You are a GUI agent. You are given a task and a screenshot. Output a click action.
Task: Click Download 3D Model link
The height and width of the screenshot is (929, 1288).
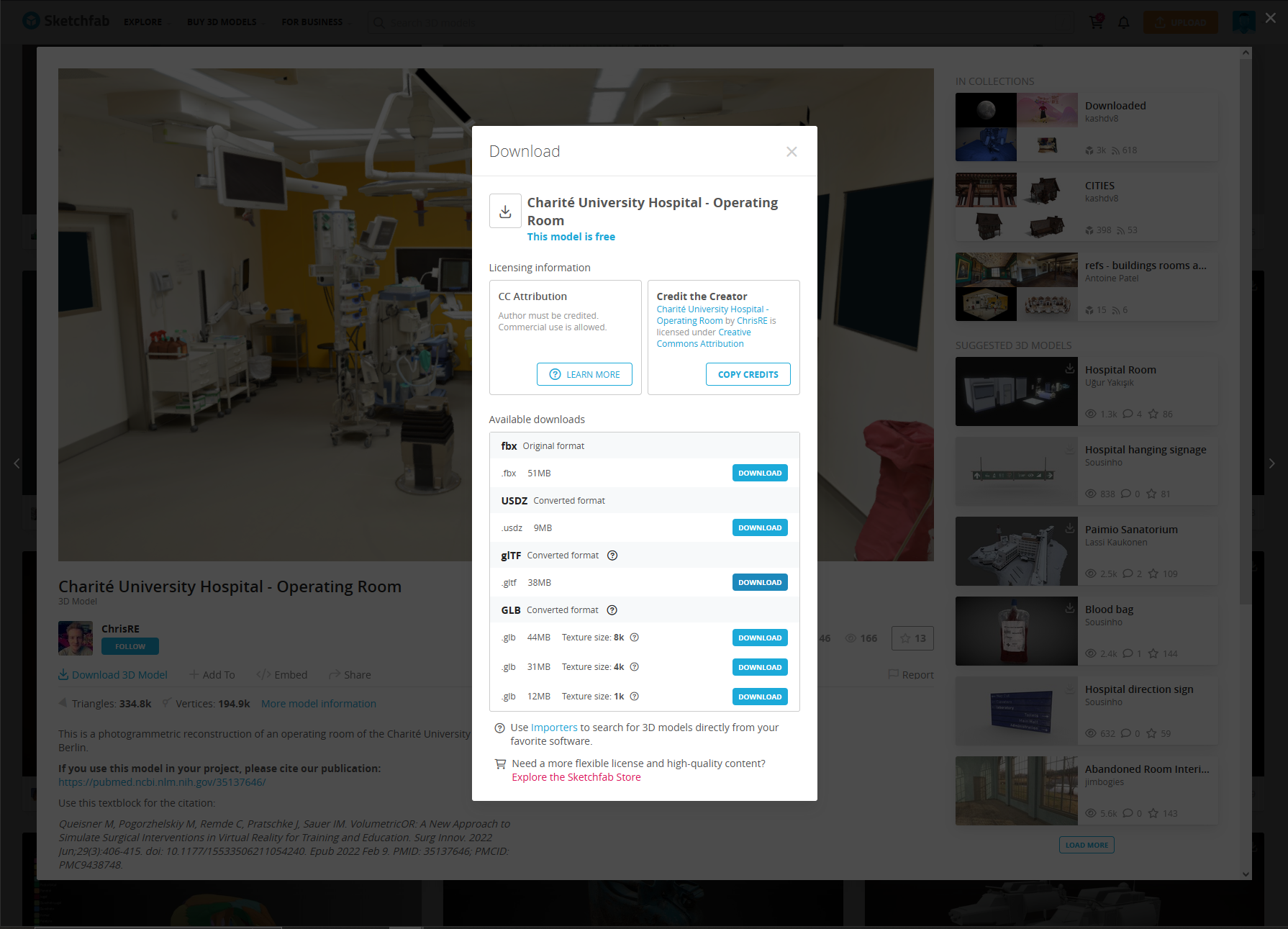coord(113,675)
